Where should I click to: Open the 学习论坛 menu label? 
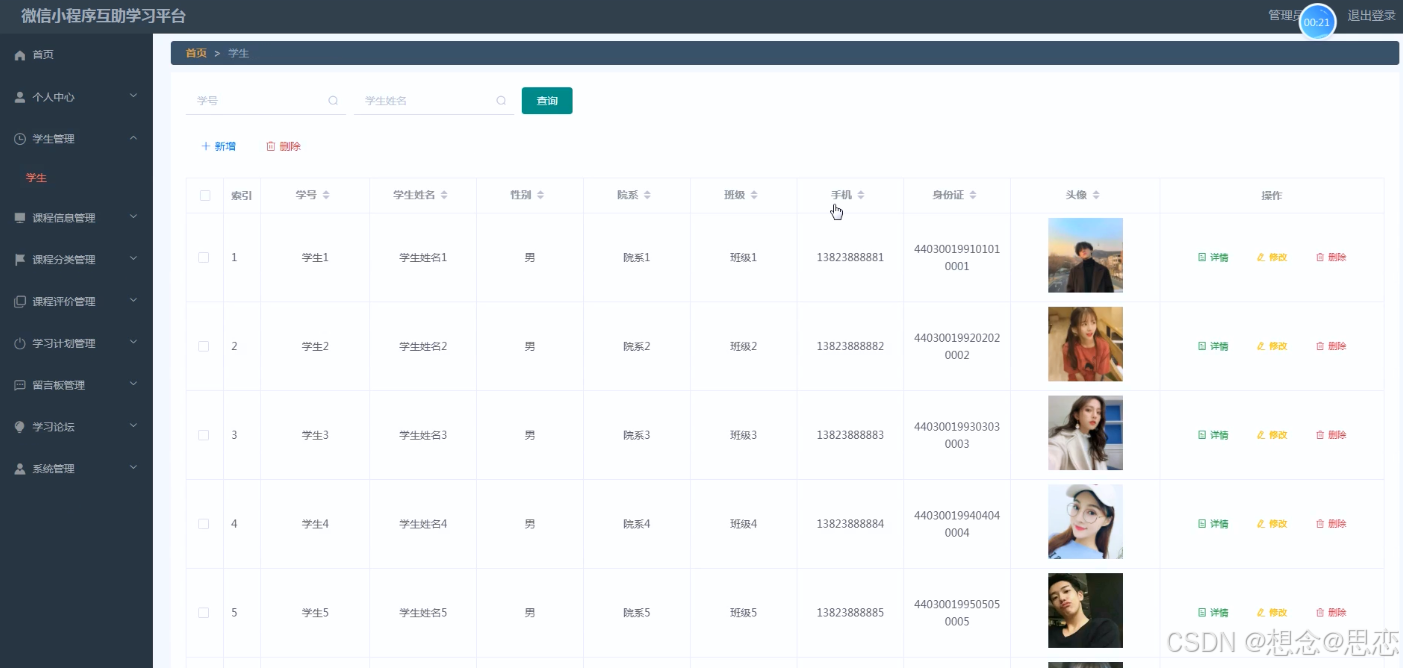(53, 427)
